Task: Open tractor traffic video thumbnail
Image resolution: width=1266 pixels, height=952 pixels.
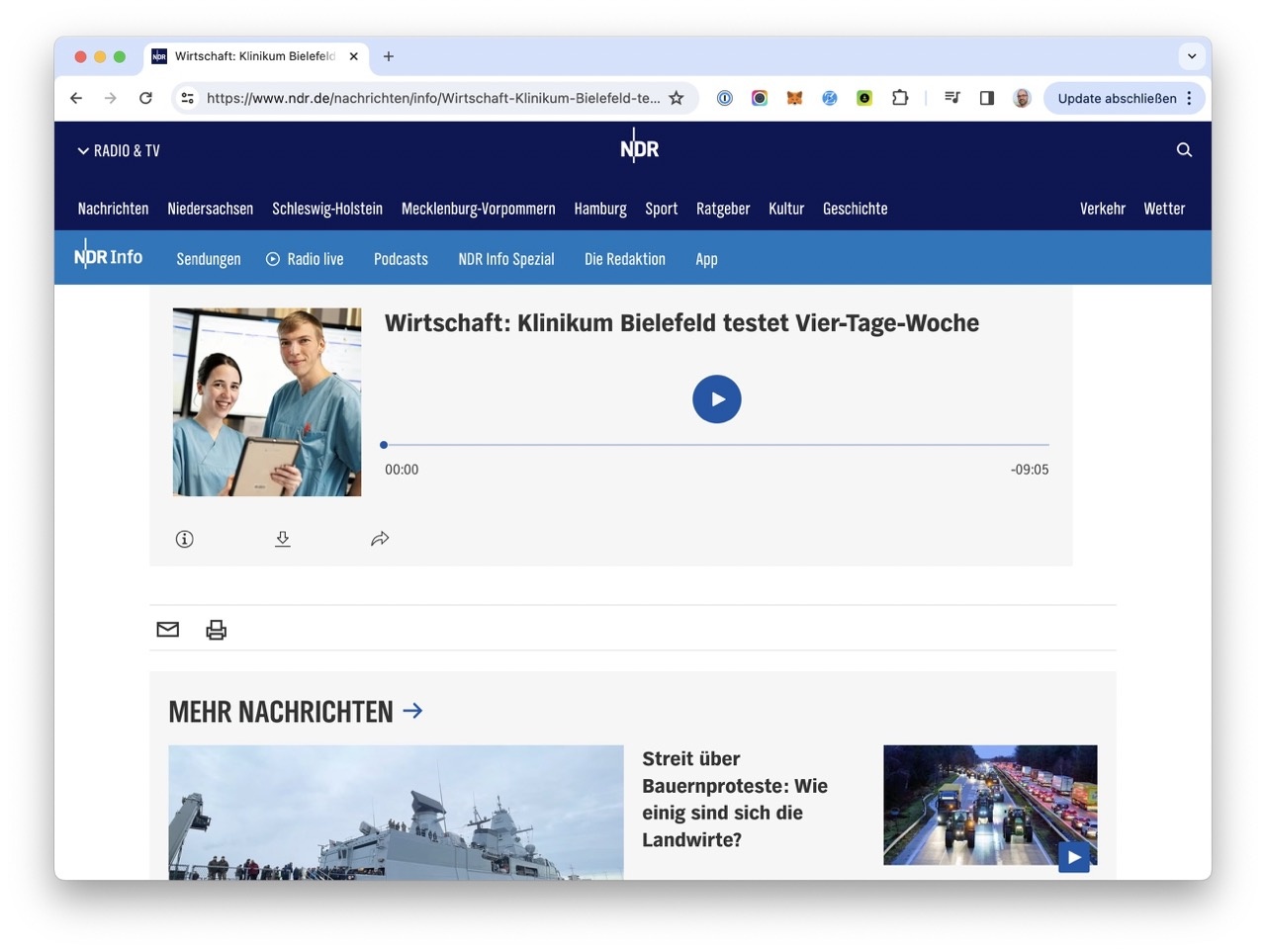Action: tap(990, 805)
